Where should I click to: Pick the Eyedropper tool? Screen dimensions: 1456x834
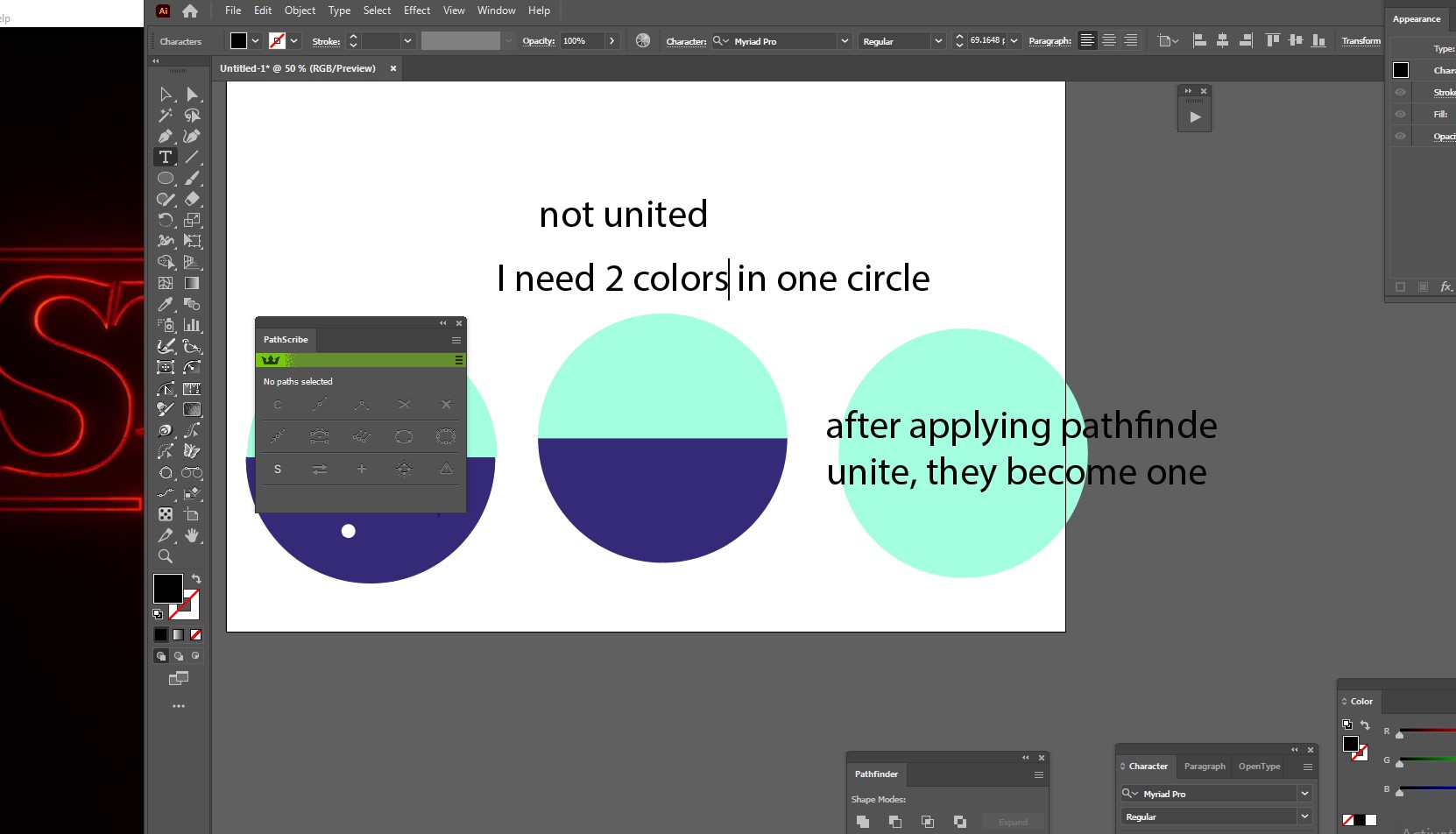[x=165, y=304]
